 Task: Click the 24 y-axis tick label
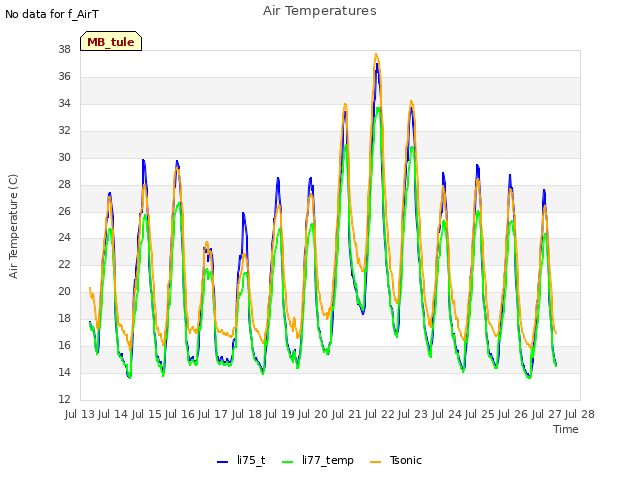(64, 238)
